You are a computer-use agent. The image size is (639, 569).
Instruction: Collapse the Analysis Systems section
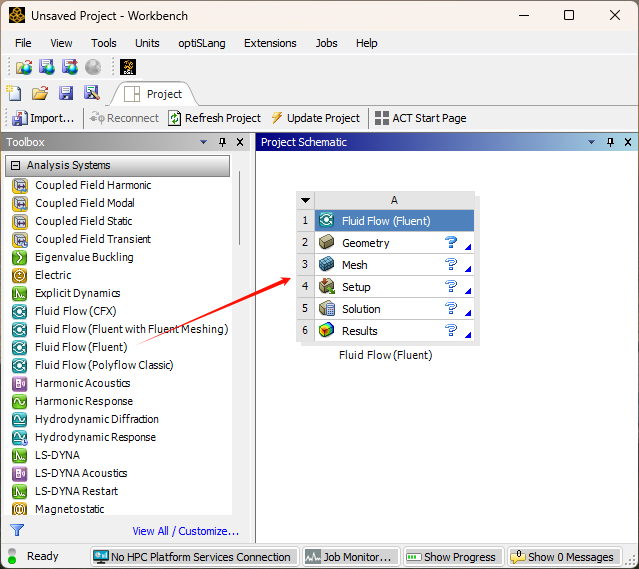[16, 165]
